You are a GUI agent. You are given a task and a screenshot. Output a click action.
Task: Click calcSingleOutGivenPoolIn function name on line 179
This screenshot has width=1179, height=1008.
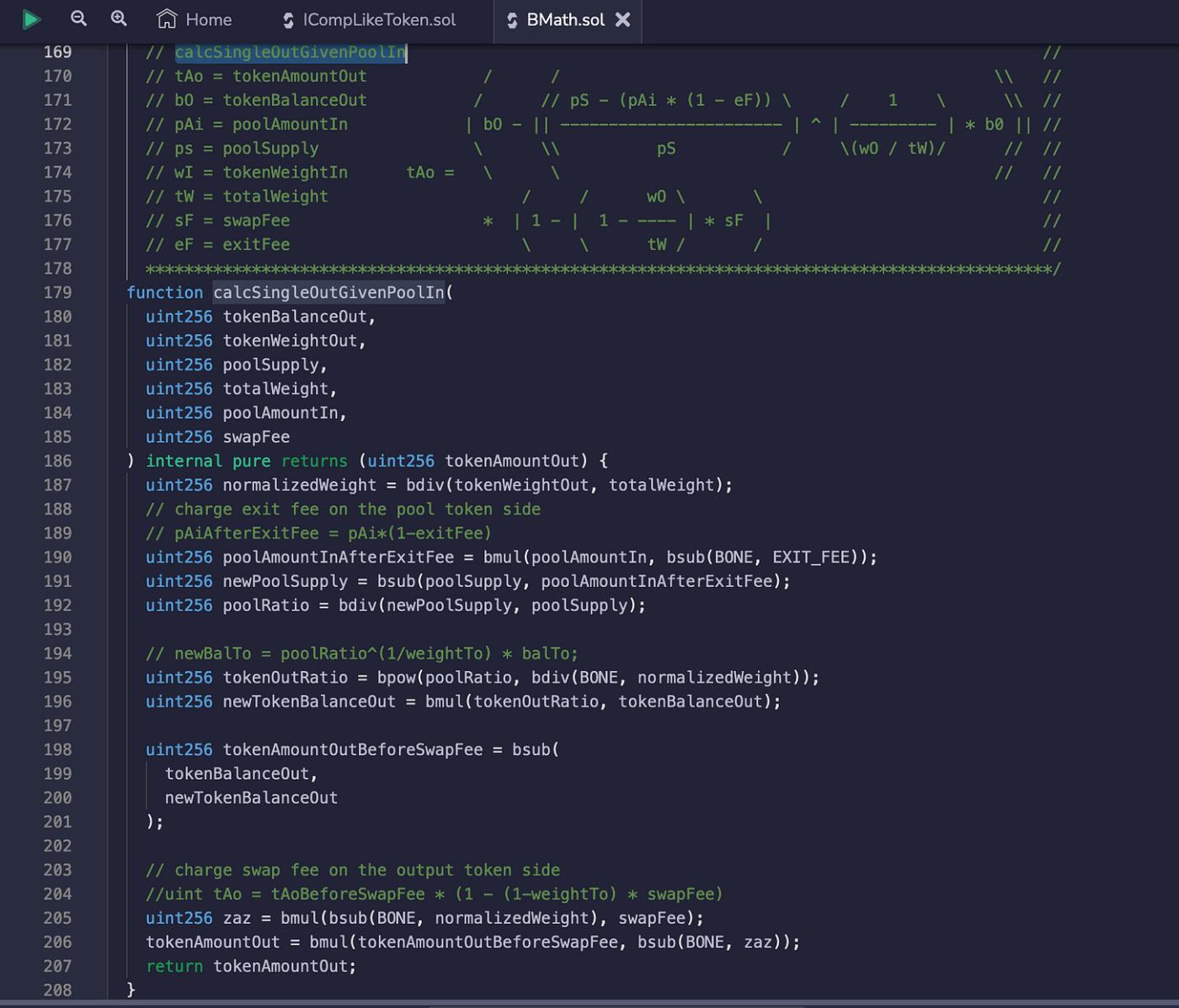click(x=328, y=292)
